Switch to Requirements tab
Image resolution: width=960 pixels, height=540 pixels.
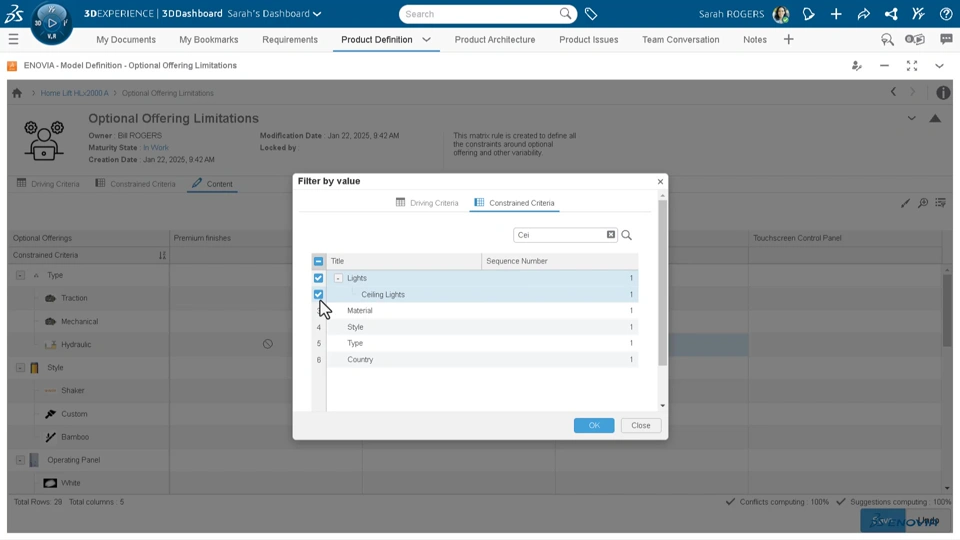[x=290, y=40]
